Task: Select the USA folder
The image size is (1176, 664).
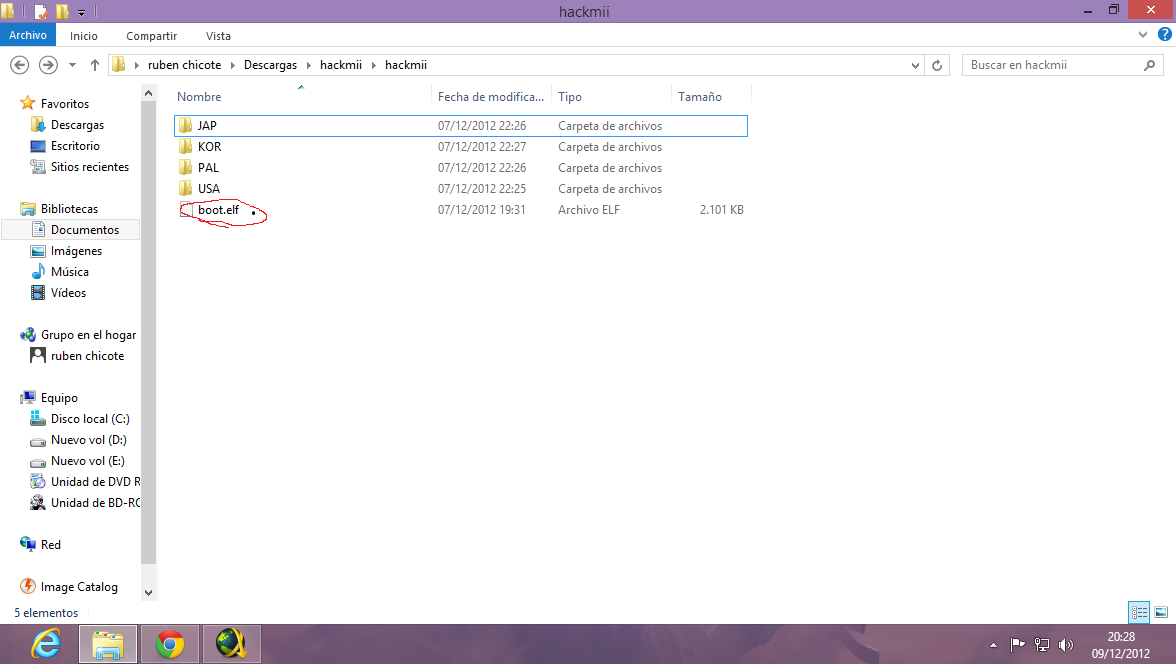Action: [x=460, y=189]
